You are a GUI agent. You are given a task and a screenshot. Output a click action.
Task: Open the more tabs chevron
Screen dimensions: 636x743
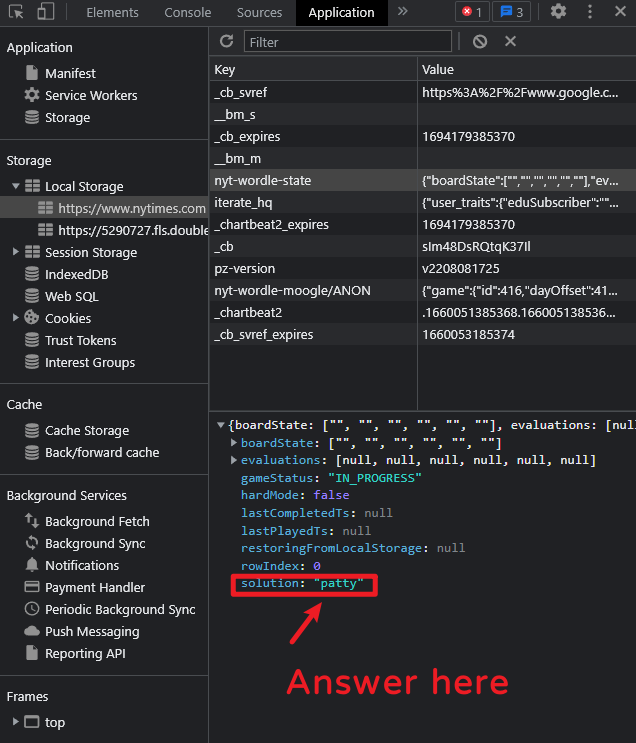[402, 12]
